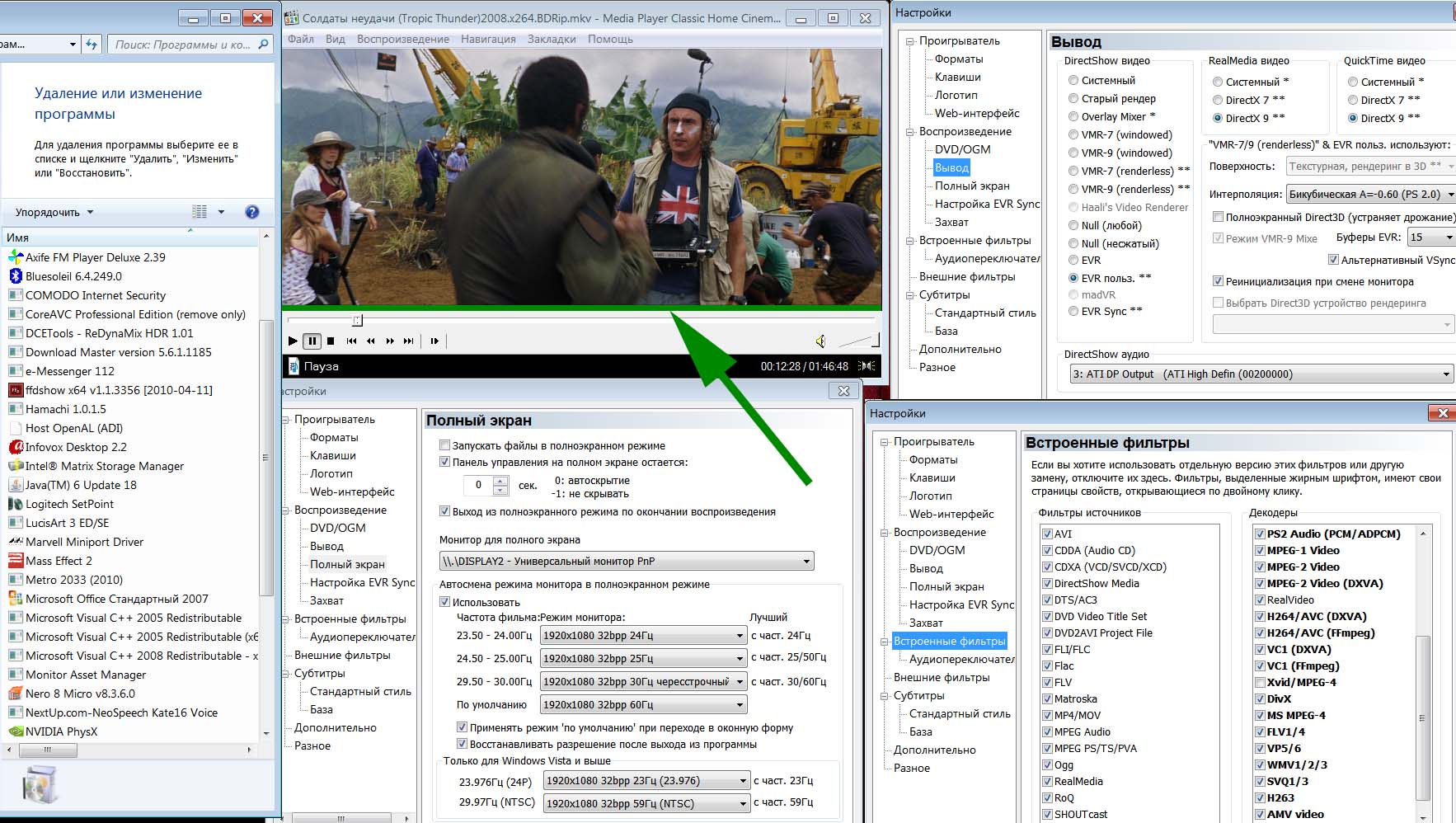Screen dimensions: 1456x823
Task: Enable Запускать файлы в полноэкранном режиме
Action: [x=444, y=445]
